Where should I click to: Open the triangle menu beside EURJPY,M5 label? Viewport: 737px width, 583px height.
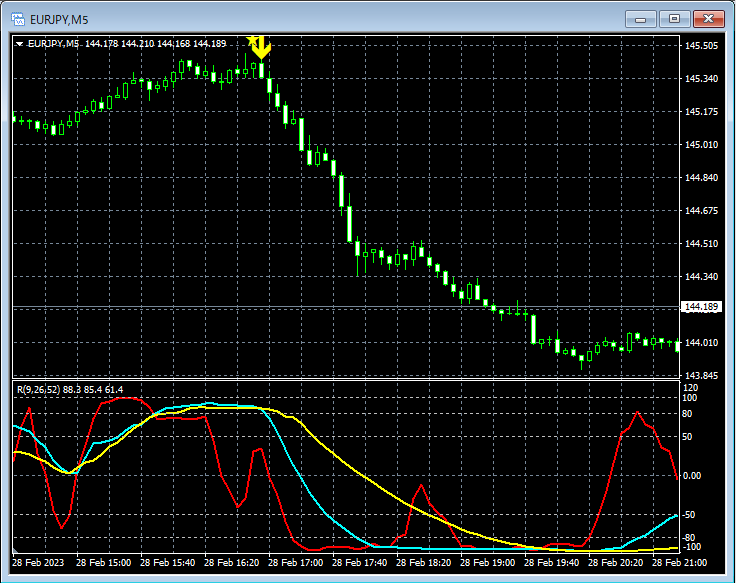click(x=20, y=44)
